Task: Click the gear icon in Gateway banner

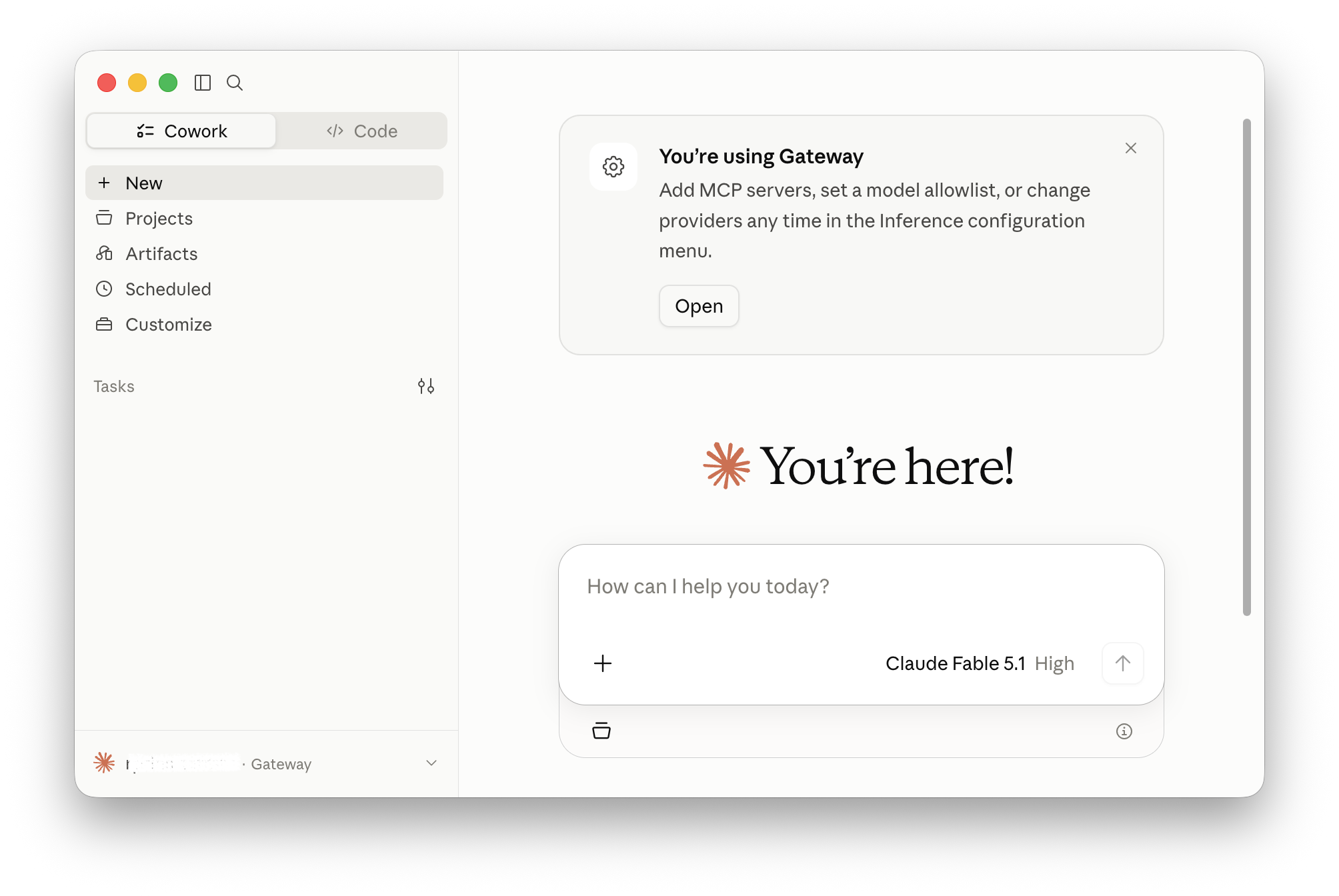Action: [x=613, y=167]
